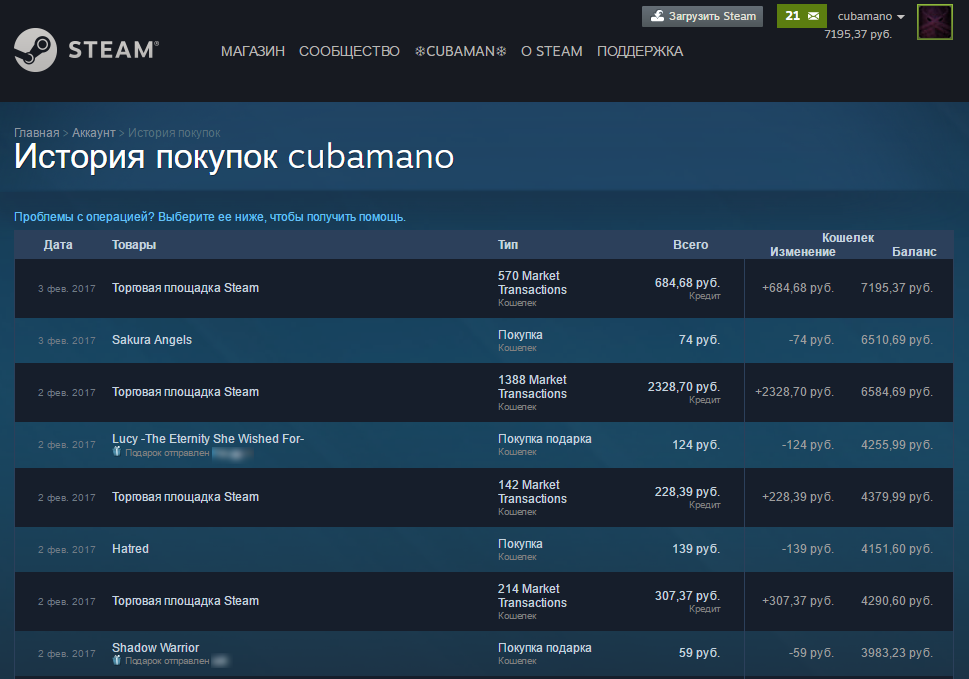This screenshot has width=969, height=679.
Task: Click the user avatar thumbnail
Action: (934, 22)
